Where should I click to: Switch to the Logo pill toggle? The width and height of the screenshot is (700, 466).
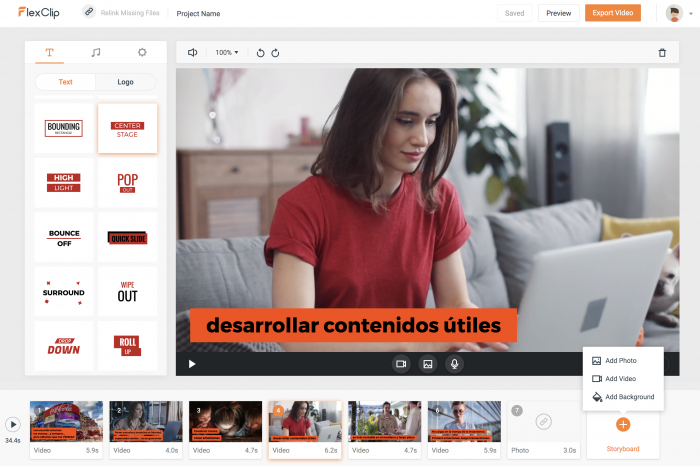[125, 82]
